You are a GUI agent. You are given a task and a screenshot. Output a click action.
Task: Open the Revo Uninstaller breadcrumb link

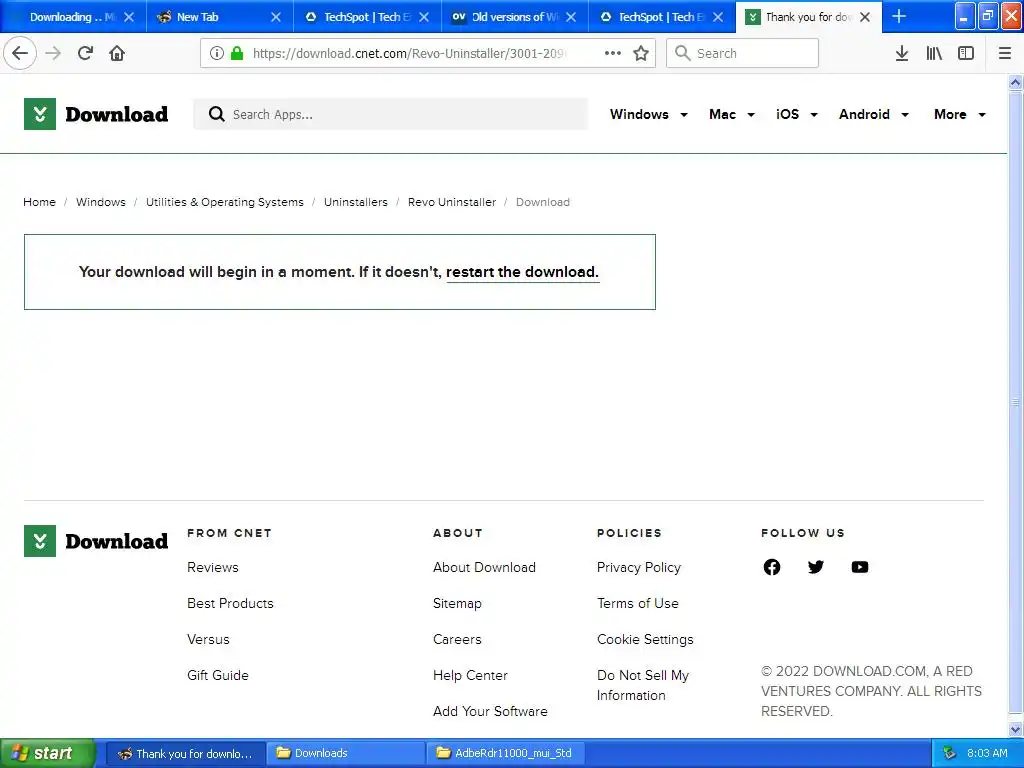click(452, 202)
